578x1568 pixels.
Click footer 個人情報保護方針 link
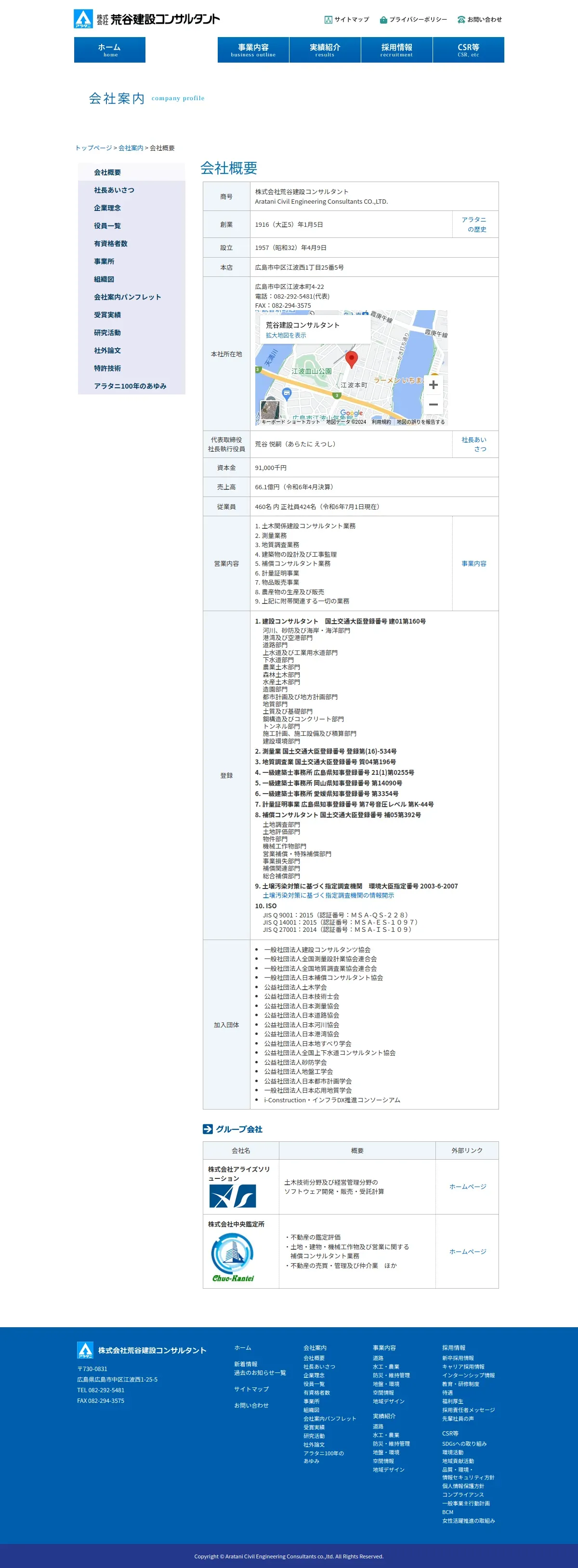[463, 1486]
